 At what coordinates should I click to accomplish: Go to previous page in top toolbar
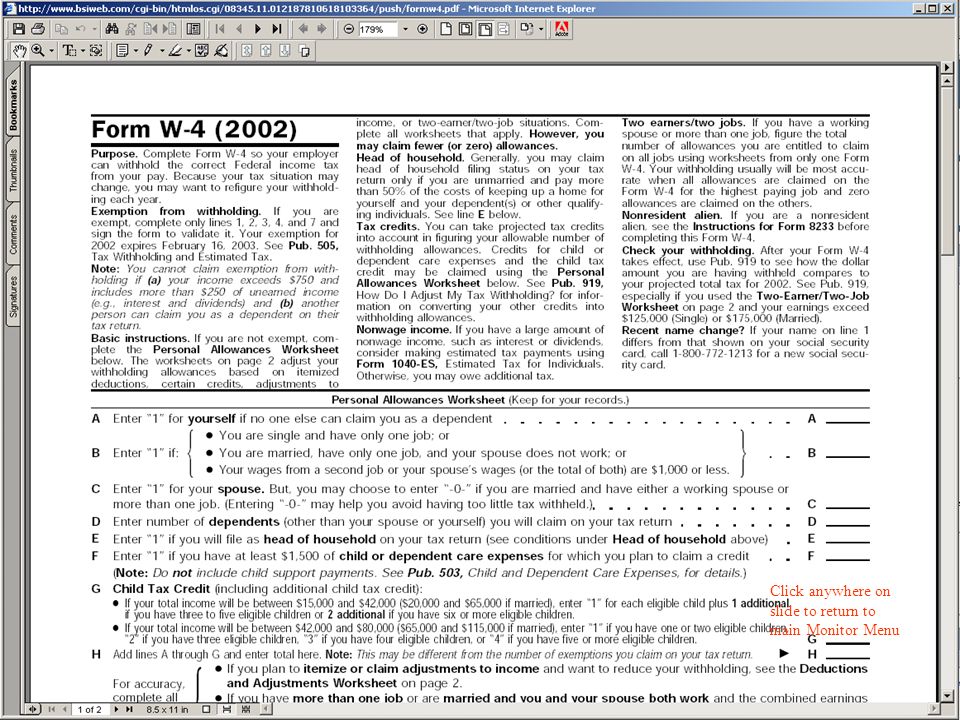pos(239,29)
